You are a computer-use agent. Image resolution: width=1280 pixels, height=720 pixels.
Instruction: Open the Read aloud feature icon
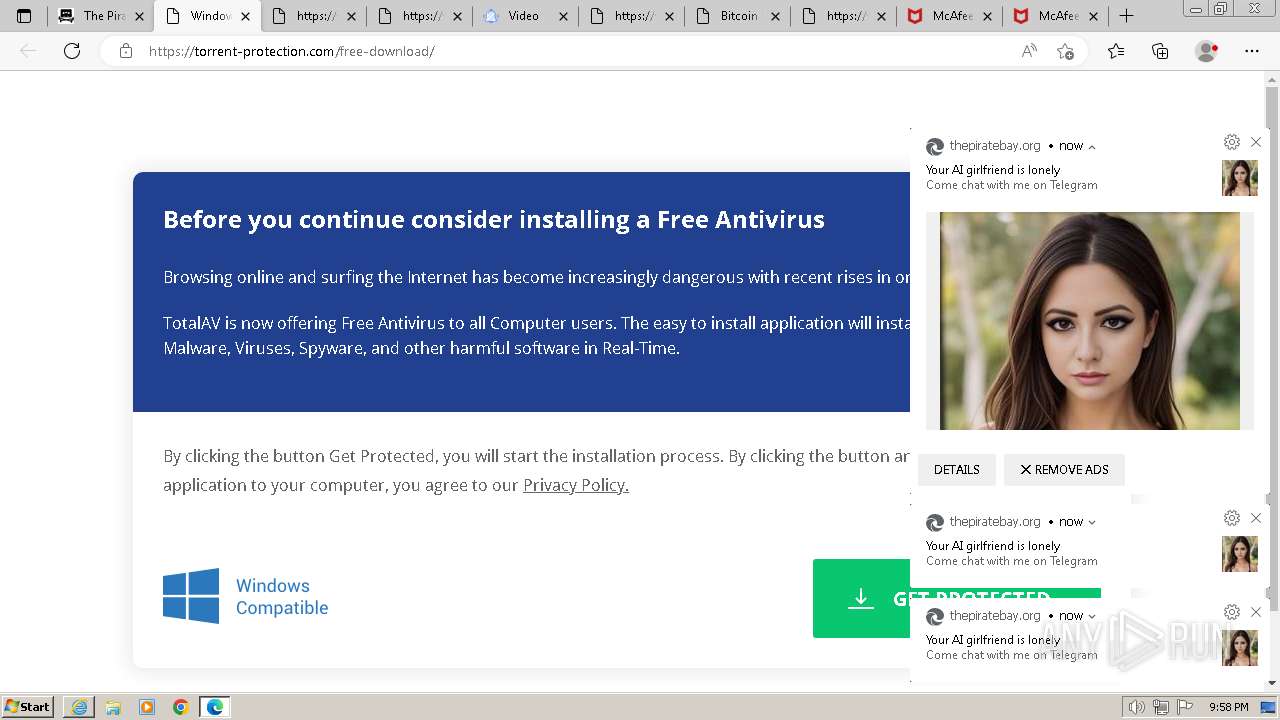(x=1029, y=51)
